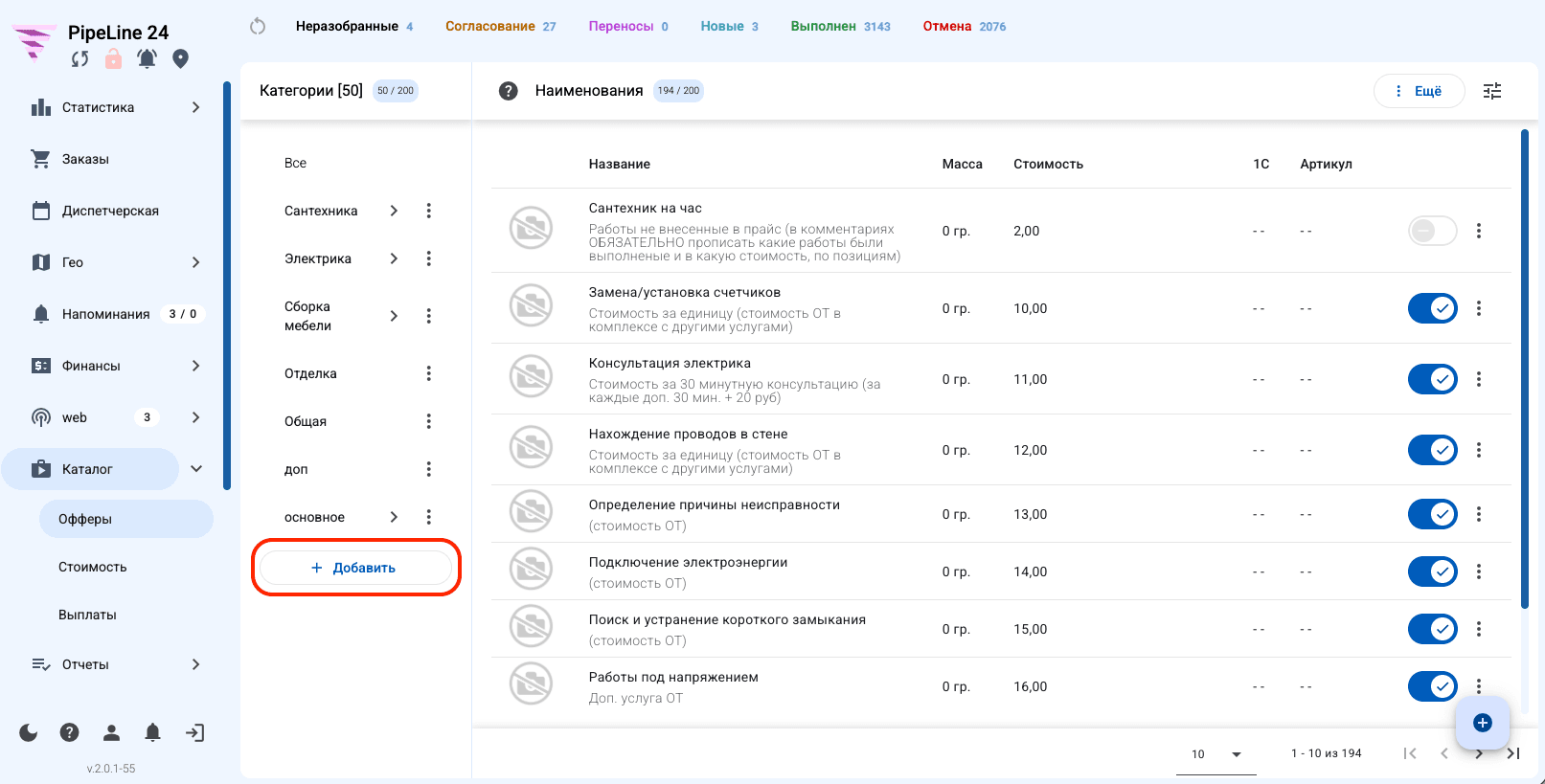Screen dimensions: 1545x784
Task: Click the sync arrows icon under PipeLine 24
Action: pyautogui.click(x=80, y=59)
